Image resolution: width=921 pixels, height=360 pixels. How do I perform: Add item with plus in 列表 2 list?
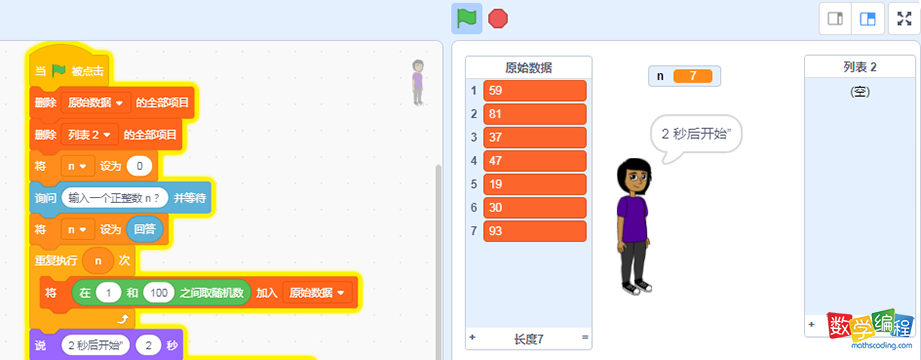tap(811, 324)
